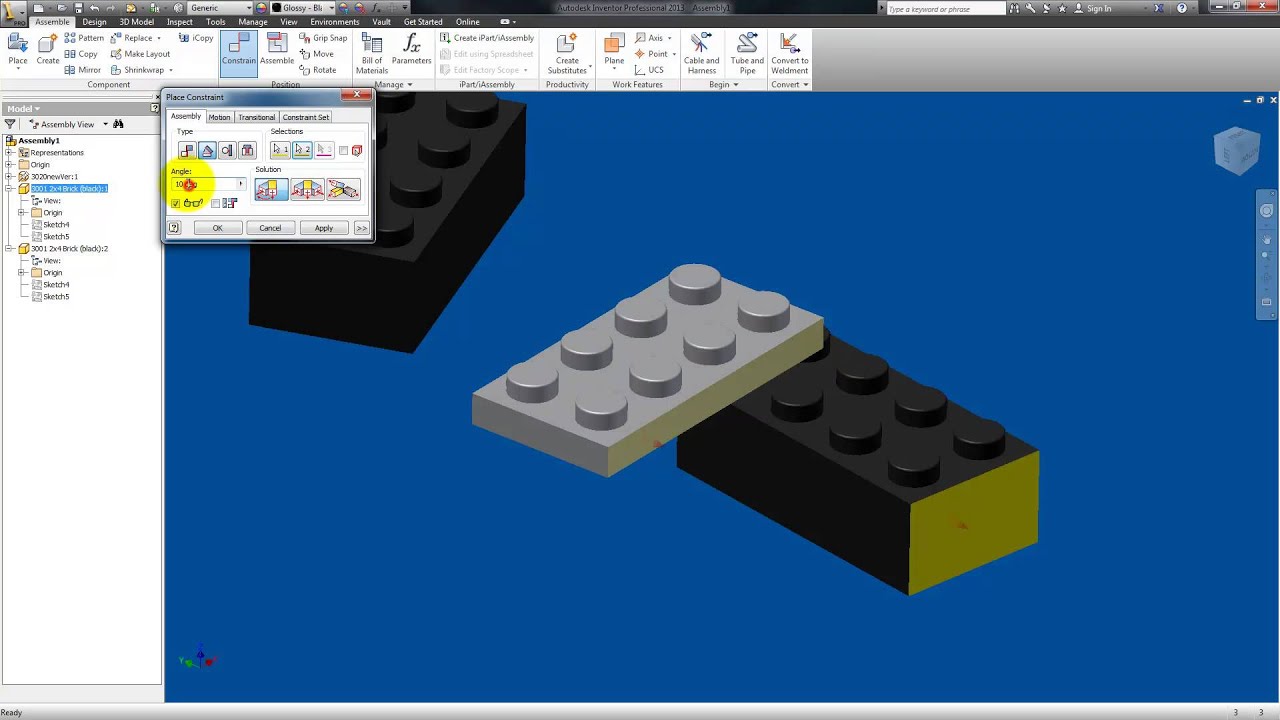The width and height of the screenshot is (1280, 720).
Task: Click the Place component tool
Action: point(18,50)
